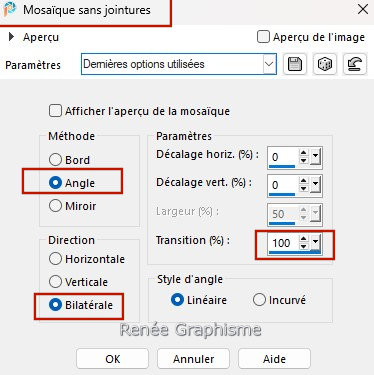Increase Transition percentage with up arrow
374x375 pixels.
(303, 239)
